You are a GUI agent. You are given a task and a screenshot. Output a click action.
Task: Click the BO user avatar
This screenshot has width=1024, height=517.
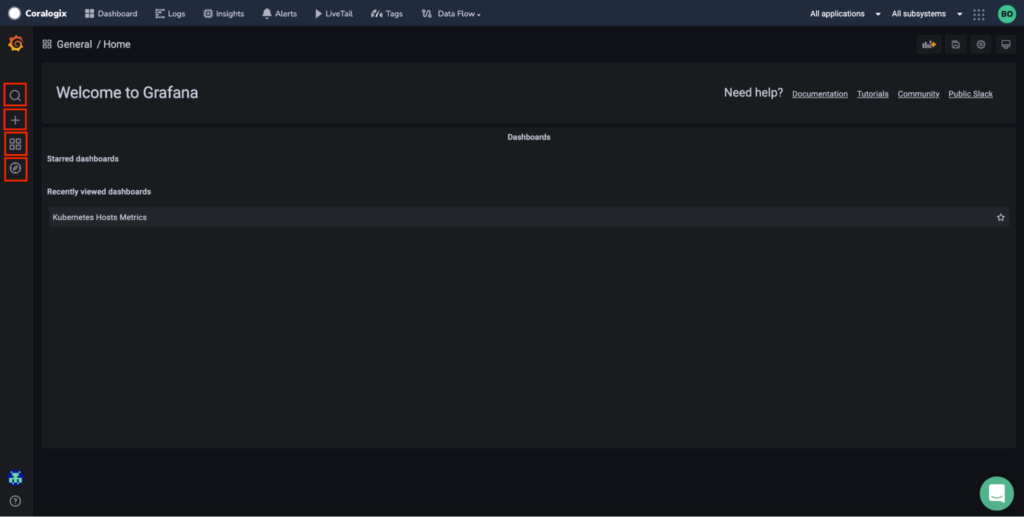tap(1006, 14)
